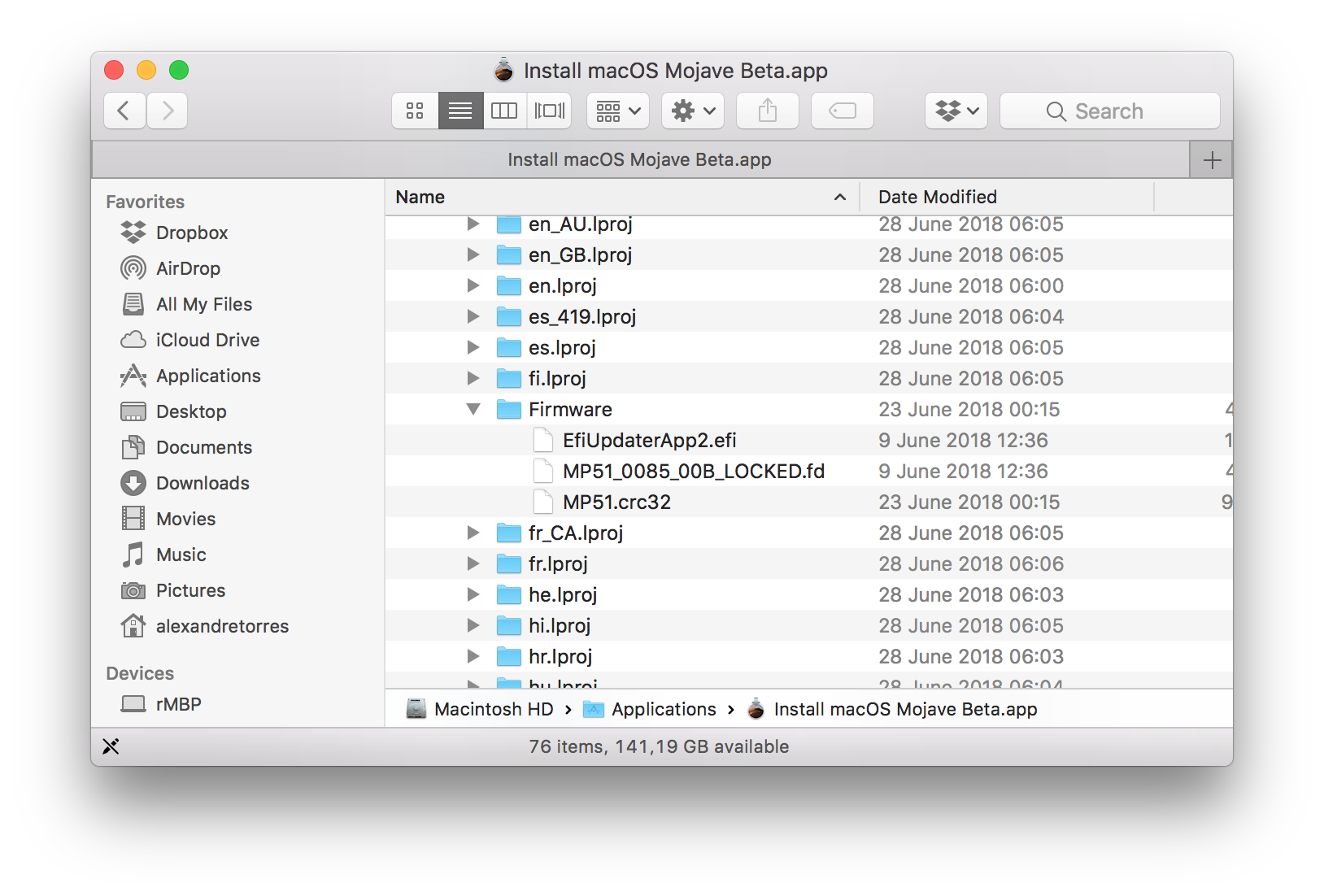Collapse the Firmware folder
1324x896 pixels.
473,409
